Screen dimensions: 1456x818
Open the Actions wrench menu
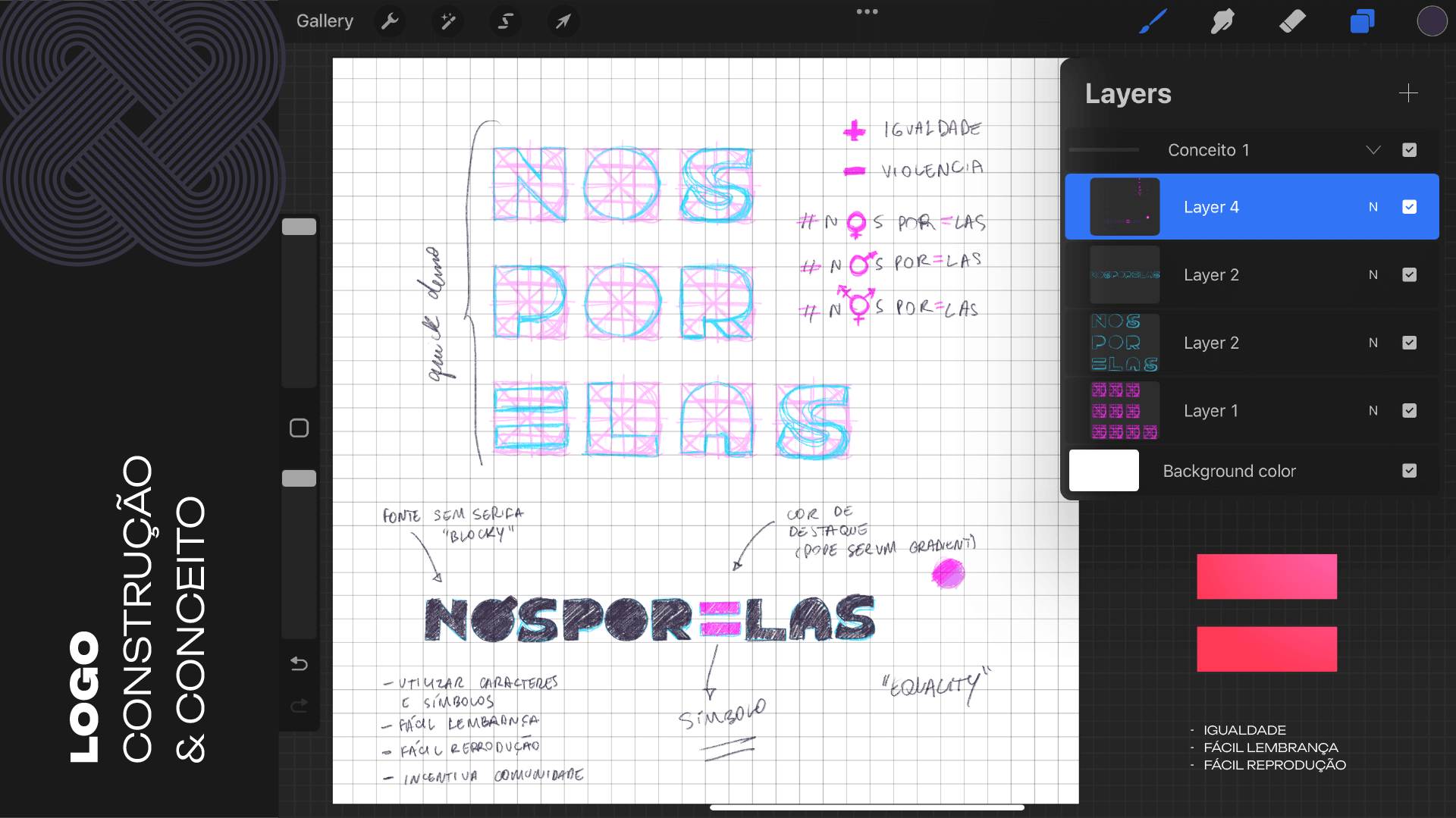(x=390, y=21)
